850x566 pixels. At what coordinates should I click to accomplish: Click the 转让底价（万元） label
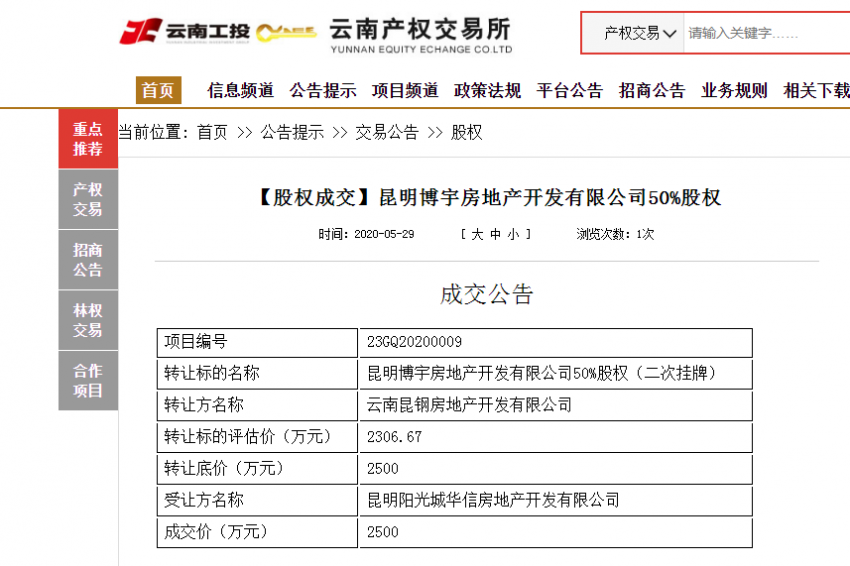224,468
